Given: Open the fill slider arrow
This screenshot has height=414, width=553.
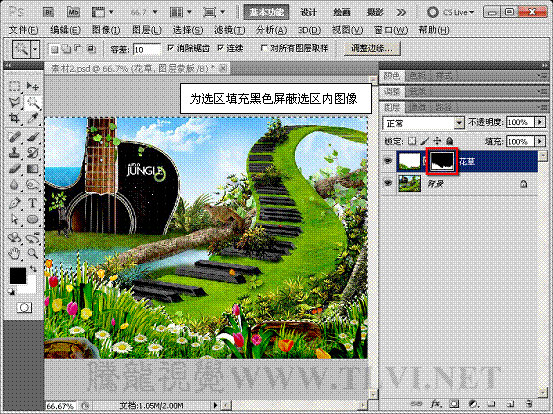Looking at the screenshot, I should click(540, 141).
